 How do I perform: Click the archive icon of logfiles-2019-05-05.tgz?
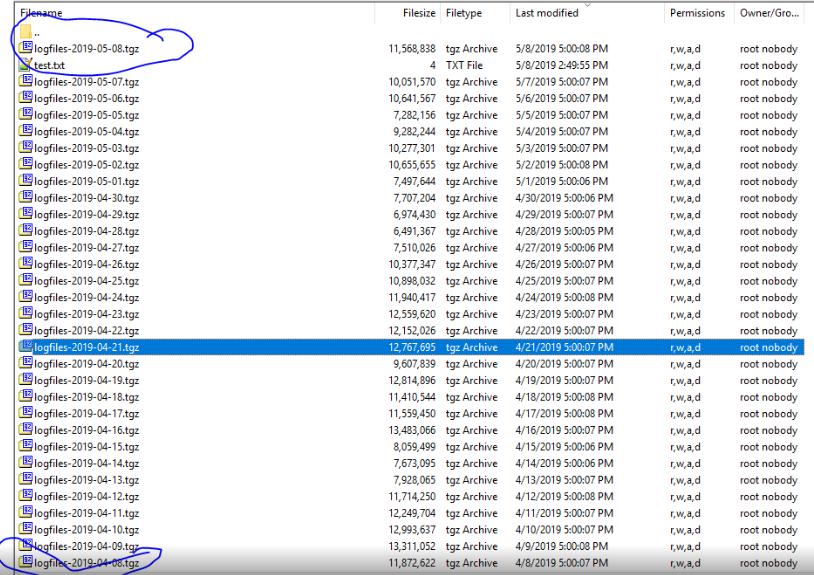(x=25, y=114)
